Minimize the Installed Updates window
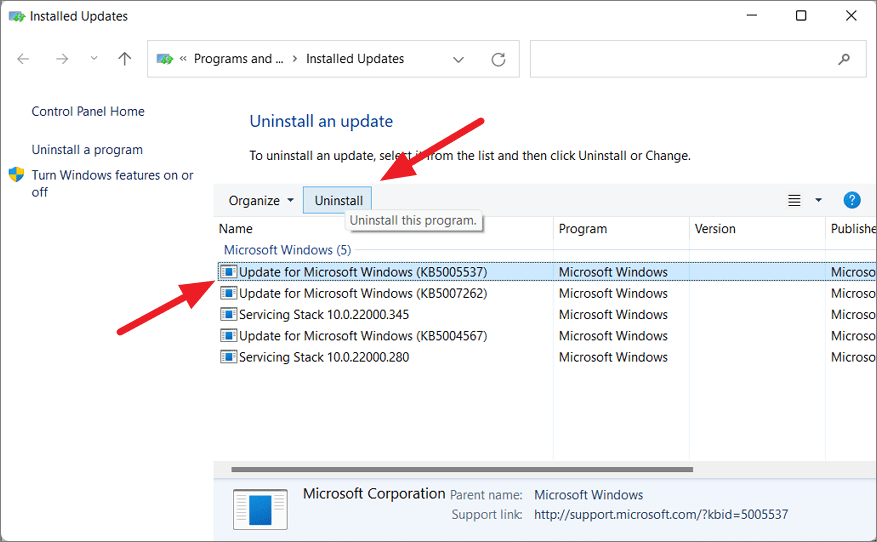Screen dimensions: 877x542 752,16
